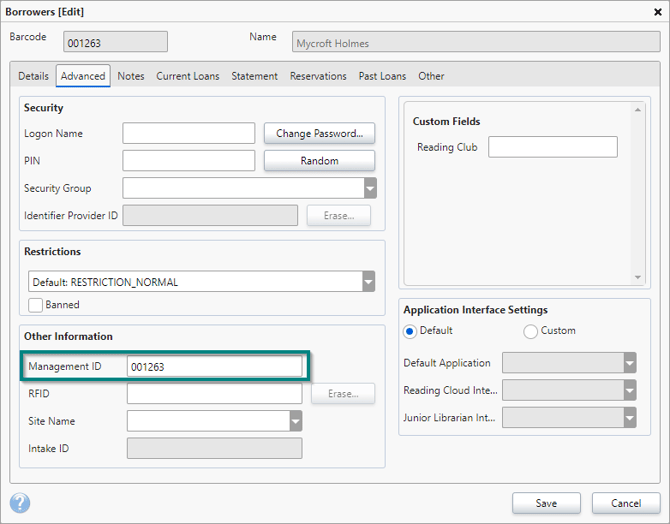Switch to the Other tab

[431, 76]
